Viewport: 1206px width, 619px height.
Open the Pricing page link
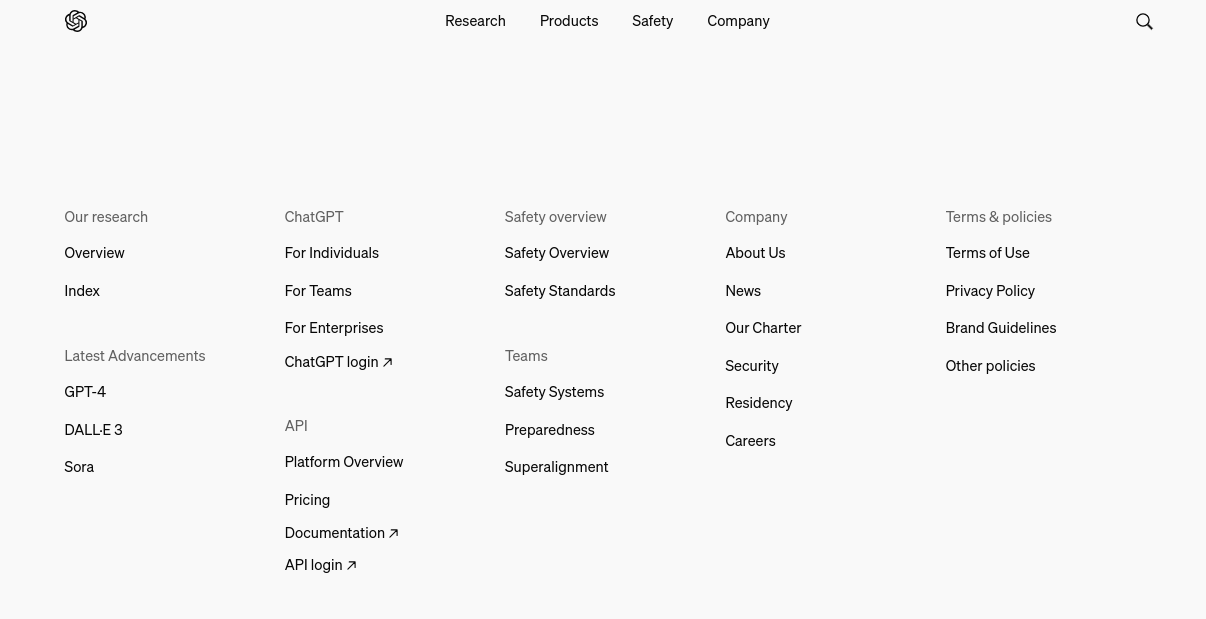[x=307, y=500]
